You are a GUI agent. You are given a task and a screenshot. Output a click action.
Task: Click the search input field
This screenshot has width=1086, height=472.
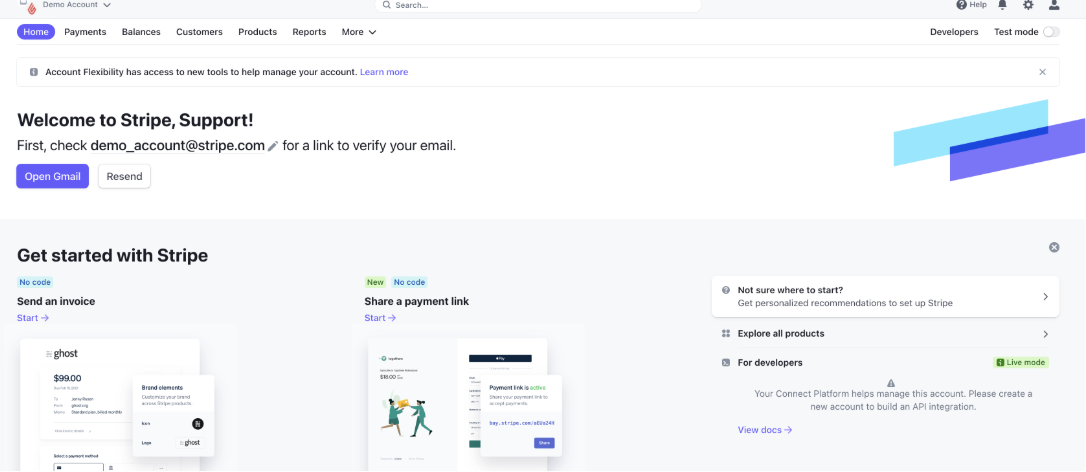[x=540, y=5]
